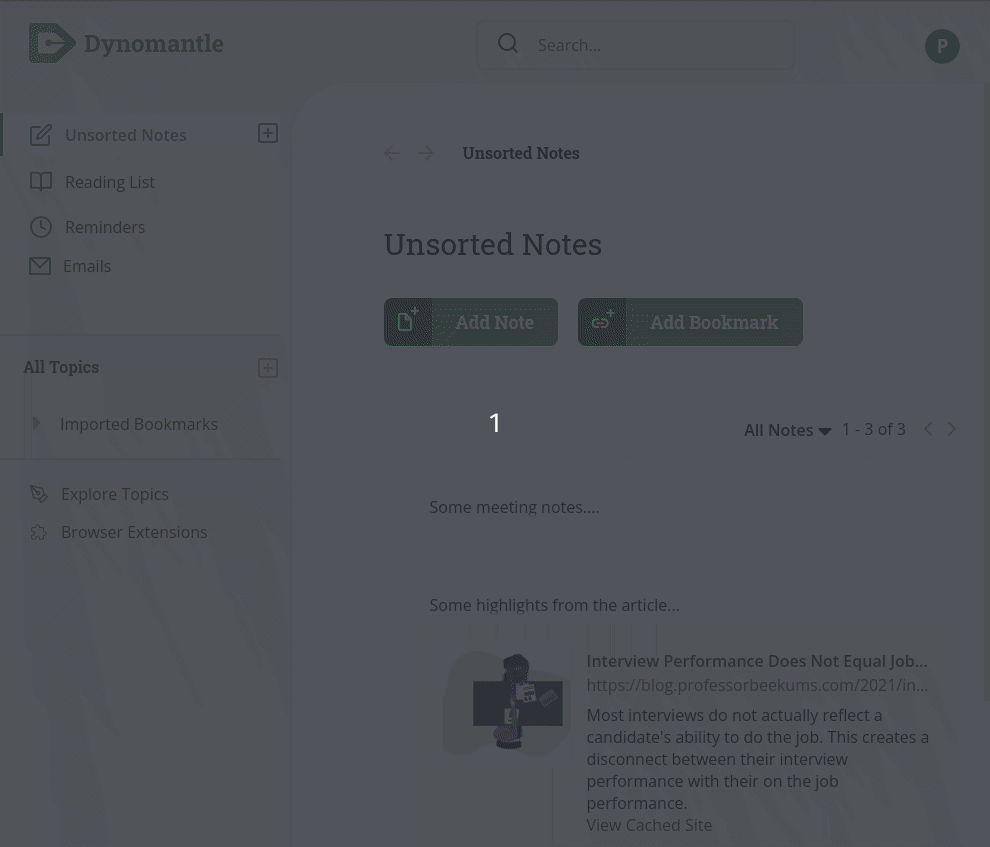Click the Unsorted Notes breadcrumb
The image size is (990, 847).
[x=521, y=153]
